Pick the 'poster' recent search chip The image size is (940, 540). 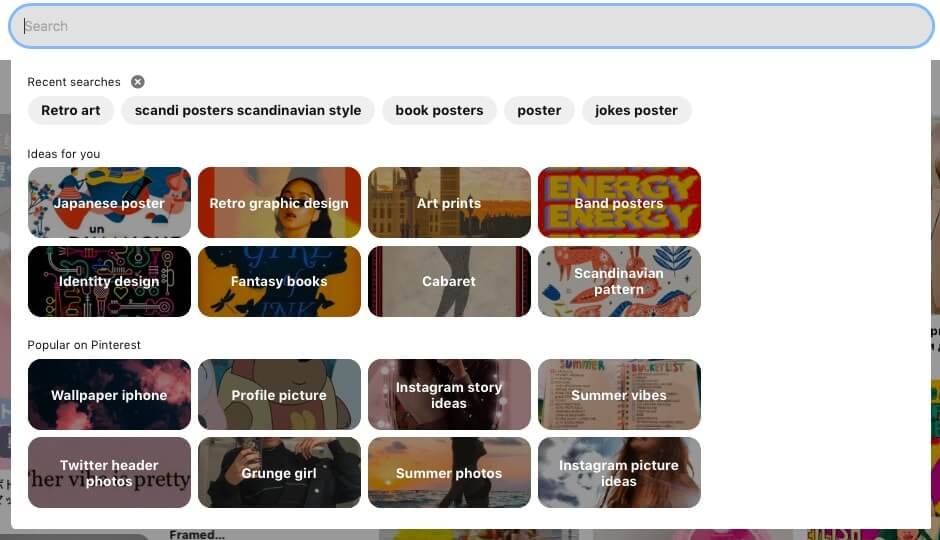coord(540,111)
